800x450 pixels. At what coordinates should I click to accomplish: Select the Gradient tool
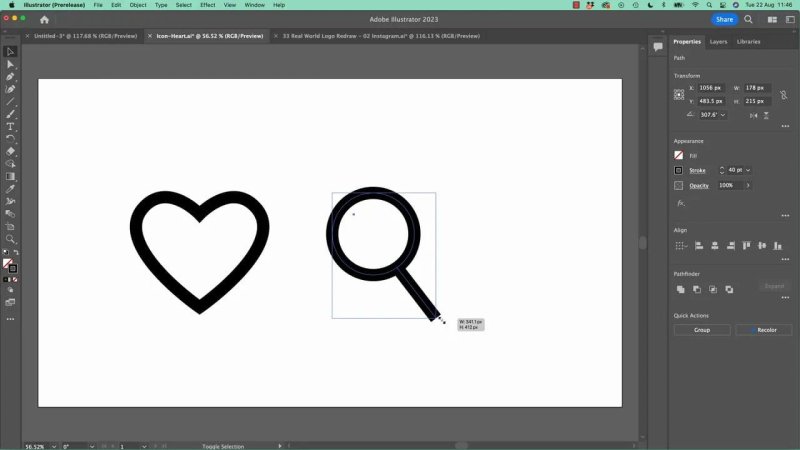(x=10, y=177)
